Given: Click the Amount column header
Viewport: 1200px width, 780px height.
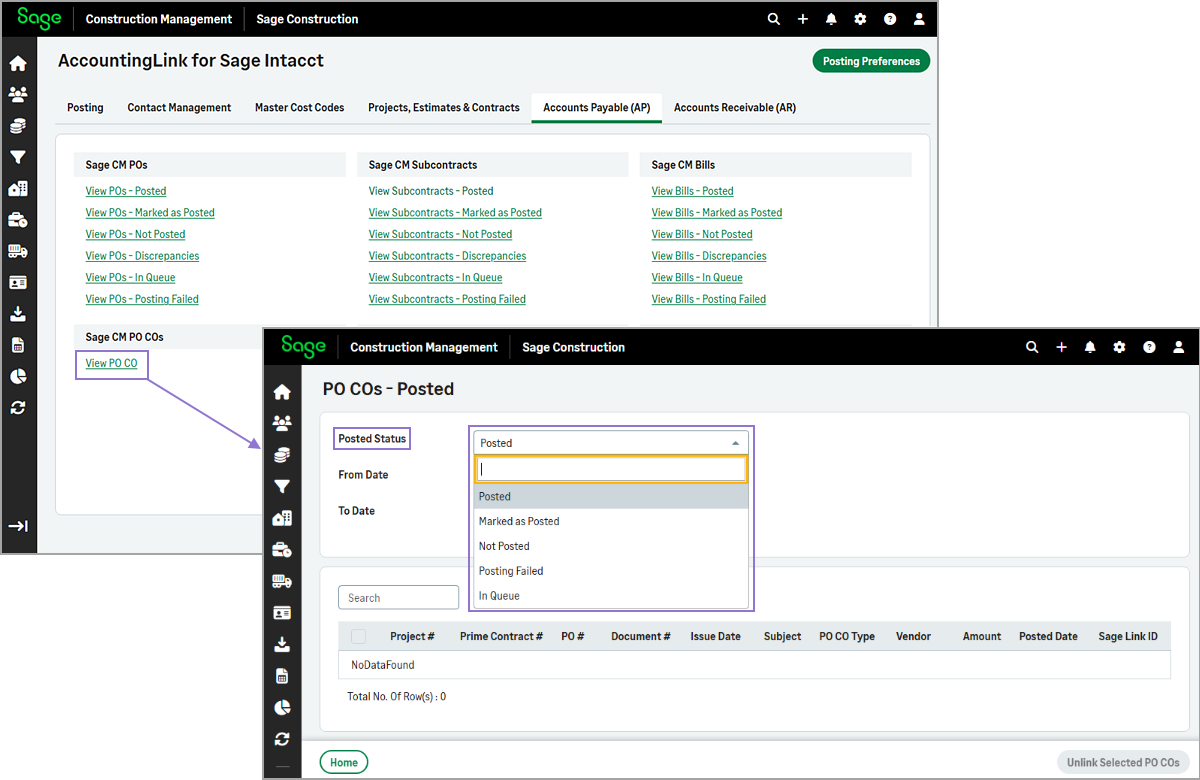Looking at the screenshot, I should pyautogui.click(x=982, y=636).
